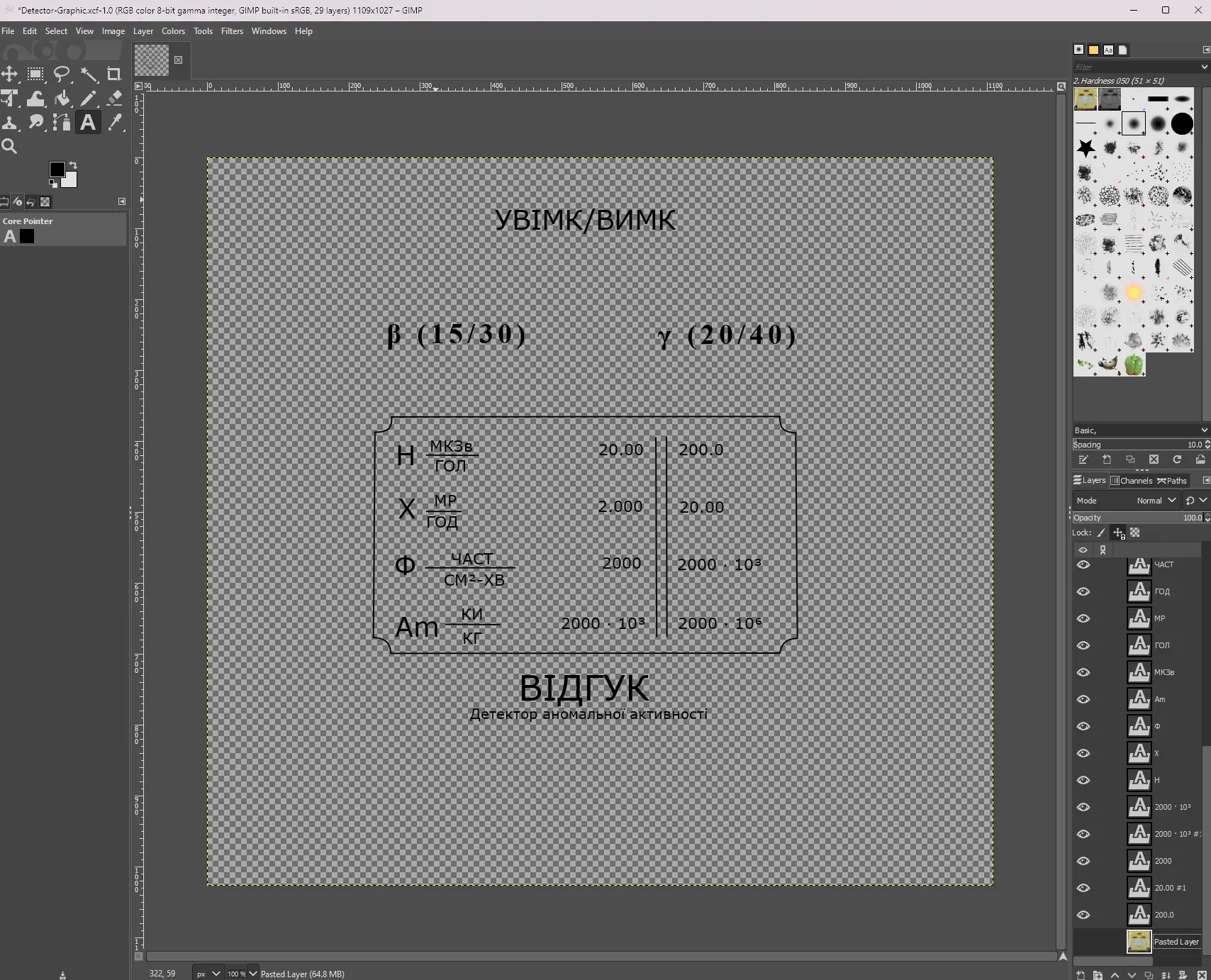Select the Unified Transform tool
This screenshot has height=980, width=1211.
click(9, 99)
